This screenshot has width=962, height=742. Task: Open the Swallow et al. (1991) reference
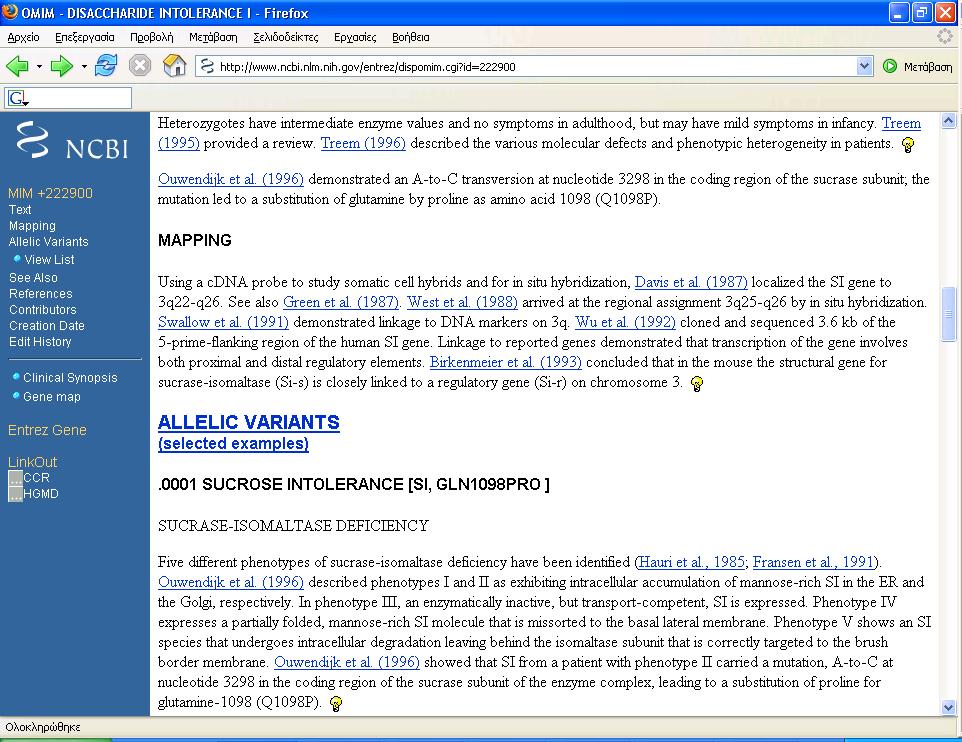tap(223, 322)
